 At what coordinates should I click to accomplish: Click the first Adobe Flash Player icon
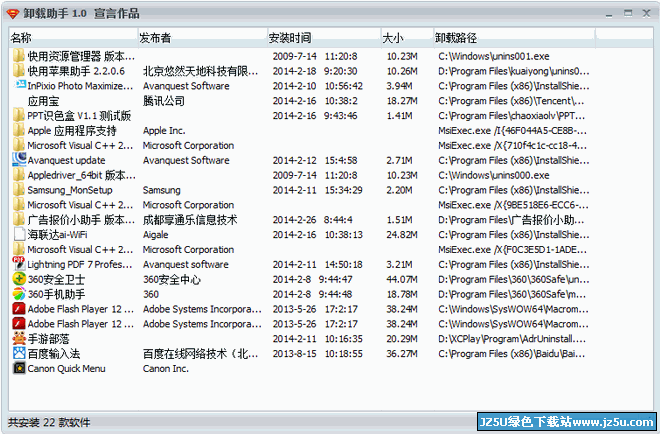19,309
